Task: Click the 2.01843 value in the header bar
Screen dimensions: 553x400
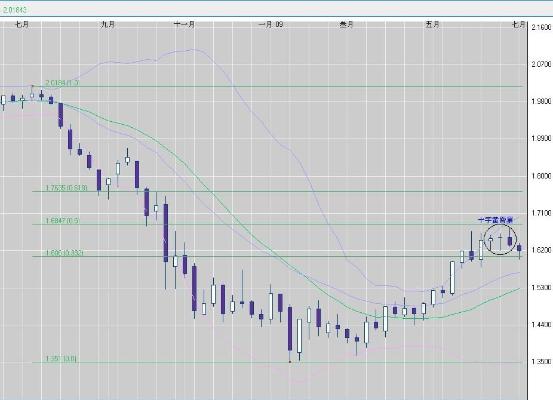Action: coord(15,10)
